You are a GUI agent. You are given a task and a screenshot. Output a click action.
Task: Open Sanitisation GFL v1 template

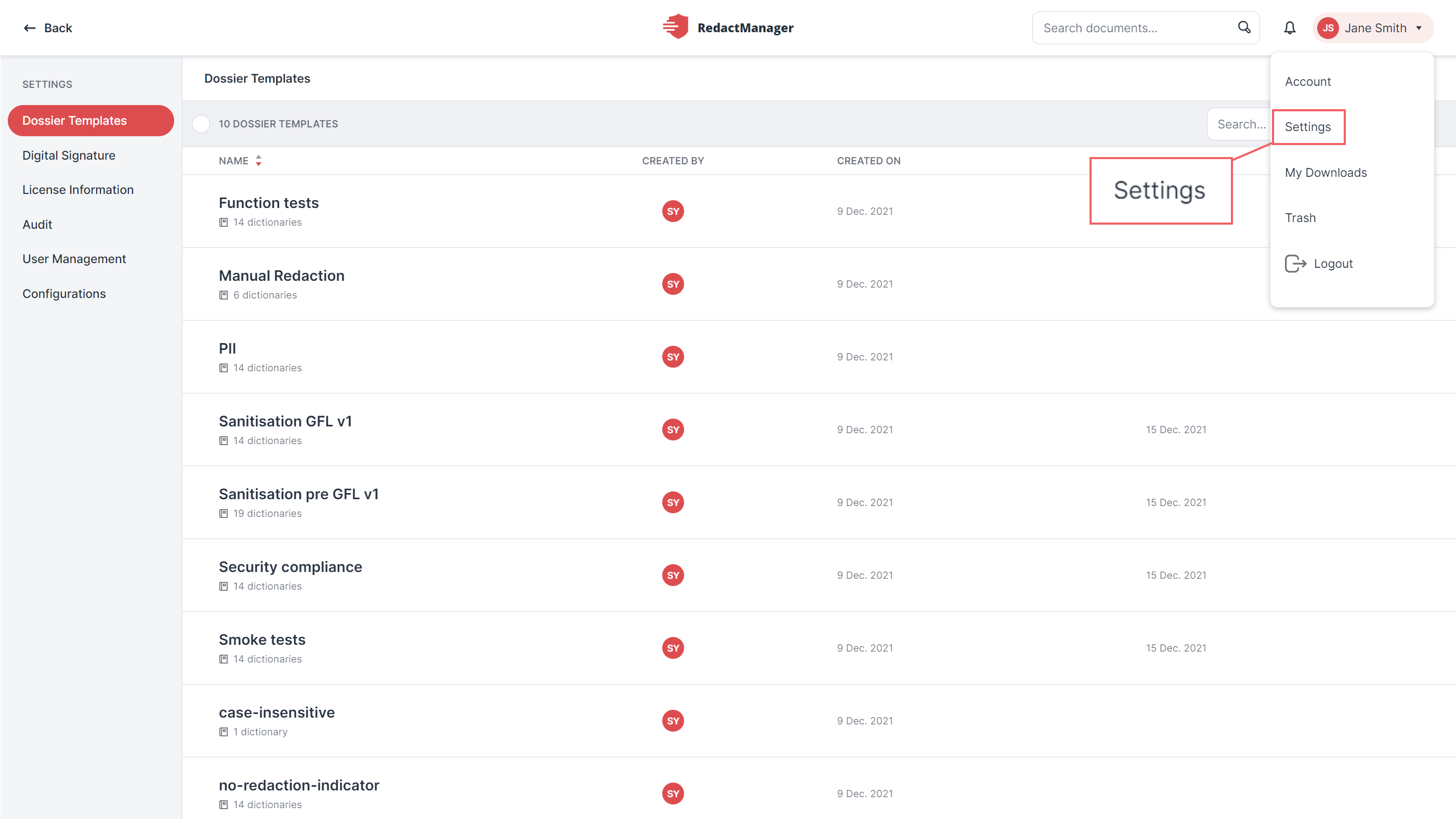285,421
